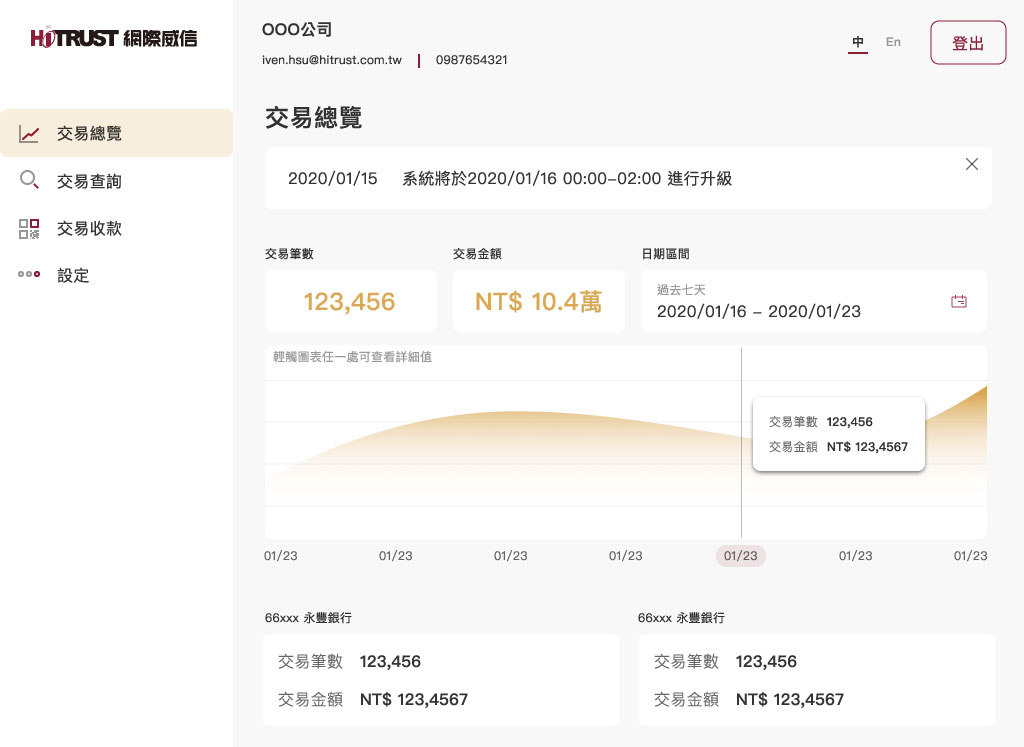Open 交易總覽 in the sidebar
The image size is (1024, 747).
coord(90,134)
